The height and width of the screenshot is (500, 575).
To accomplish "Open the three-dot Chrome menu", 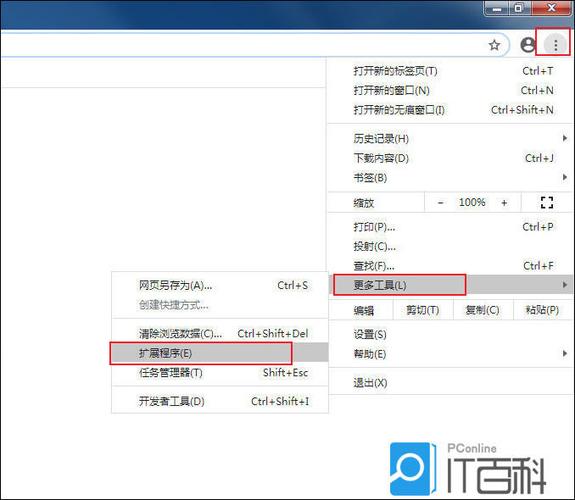I will tap(556, 45).
